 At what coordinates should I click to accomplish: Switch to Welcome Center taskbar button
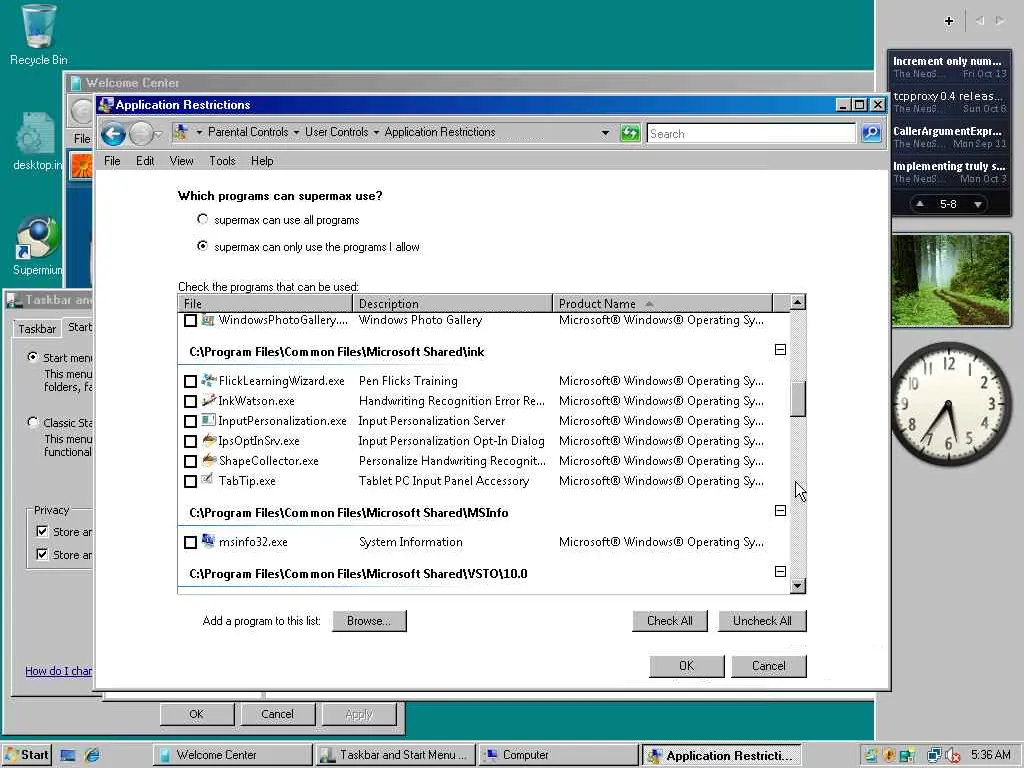point(232,755)
